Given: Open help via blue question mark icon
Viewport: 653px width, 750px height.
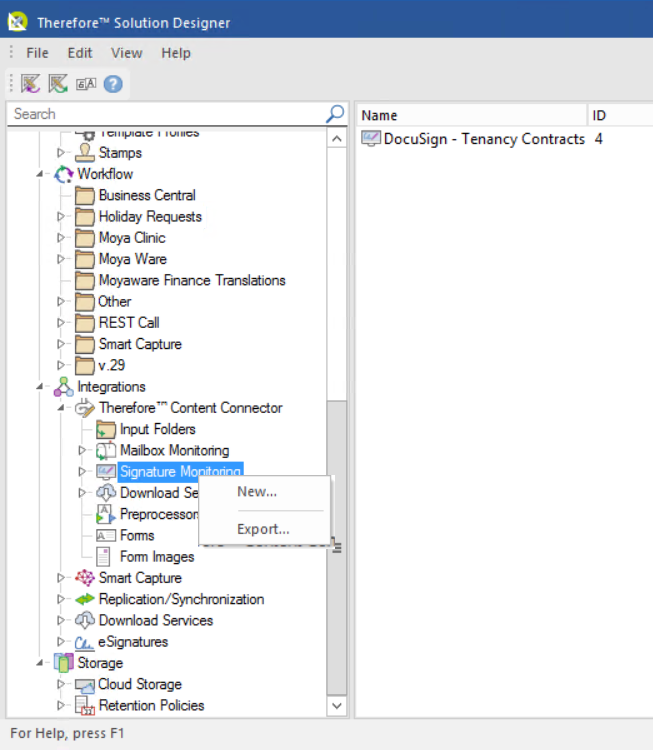Looking at the screenshot, I should pos(113,84).
